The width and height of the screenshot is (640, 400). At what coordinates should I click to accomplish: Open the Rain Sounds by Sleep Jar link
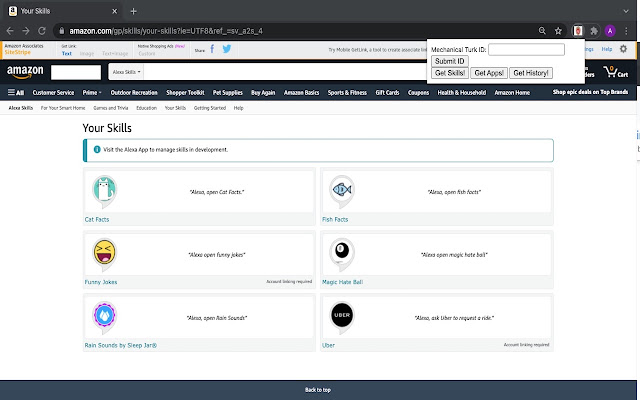[121, 345]
